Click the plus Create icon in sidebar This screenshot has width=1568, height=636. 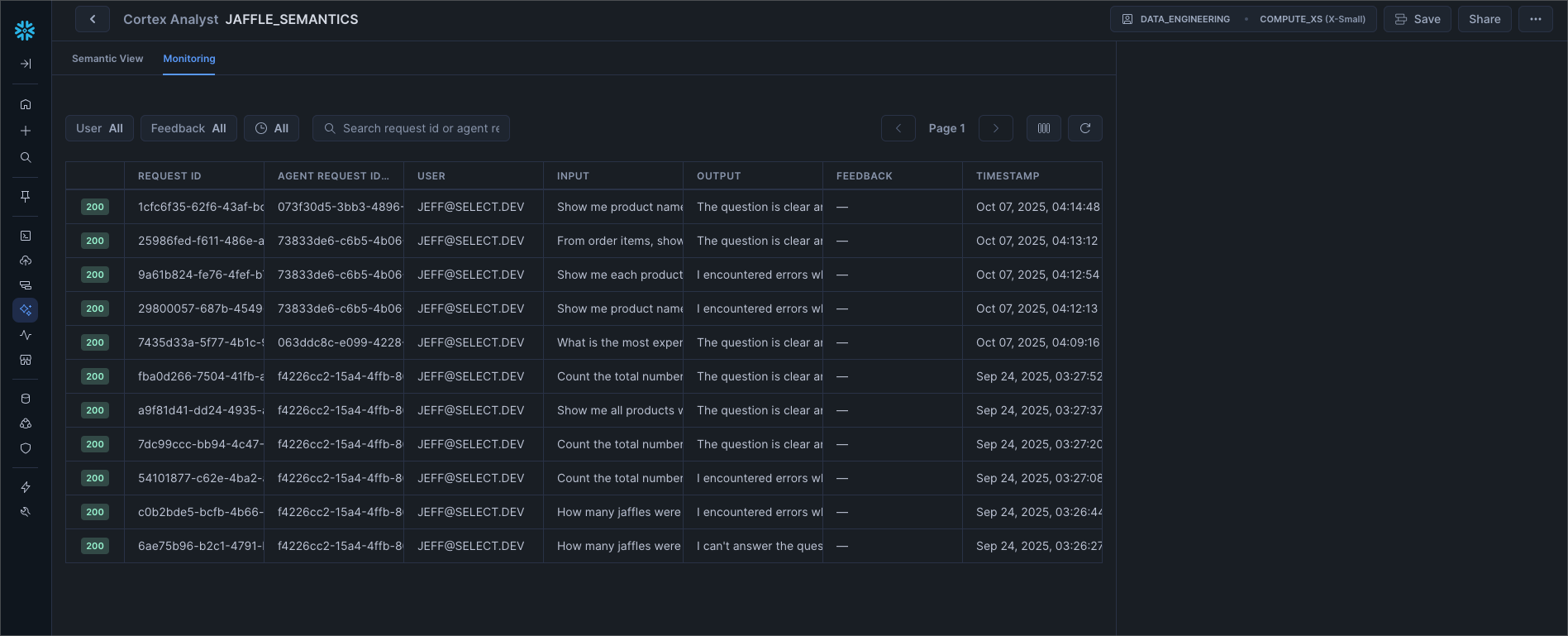click(x=26, y=131)
